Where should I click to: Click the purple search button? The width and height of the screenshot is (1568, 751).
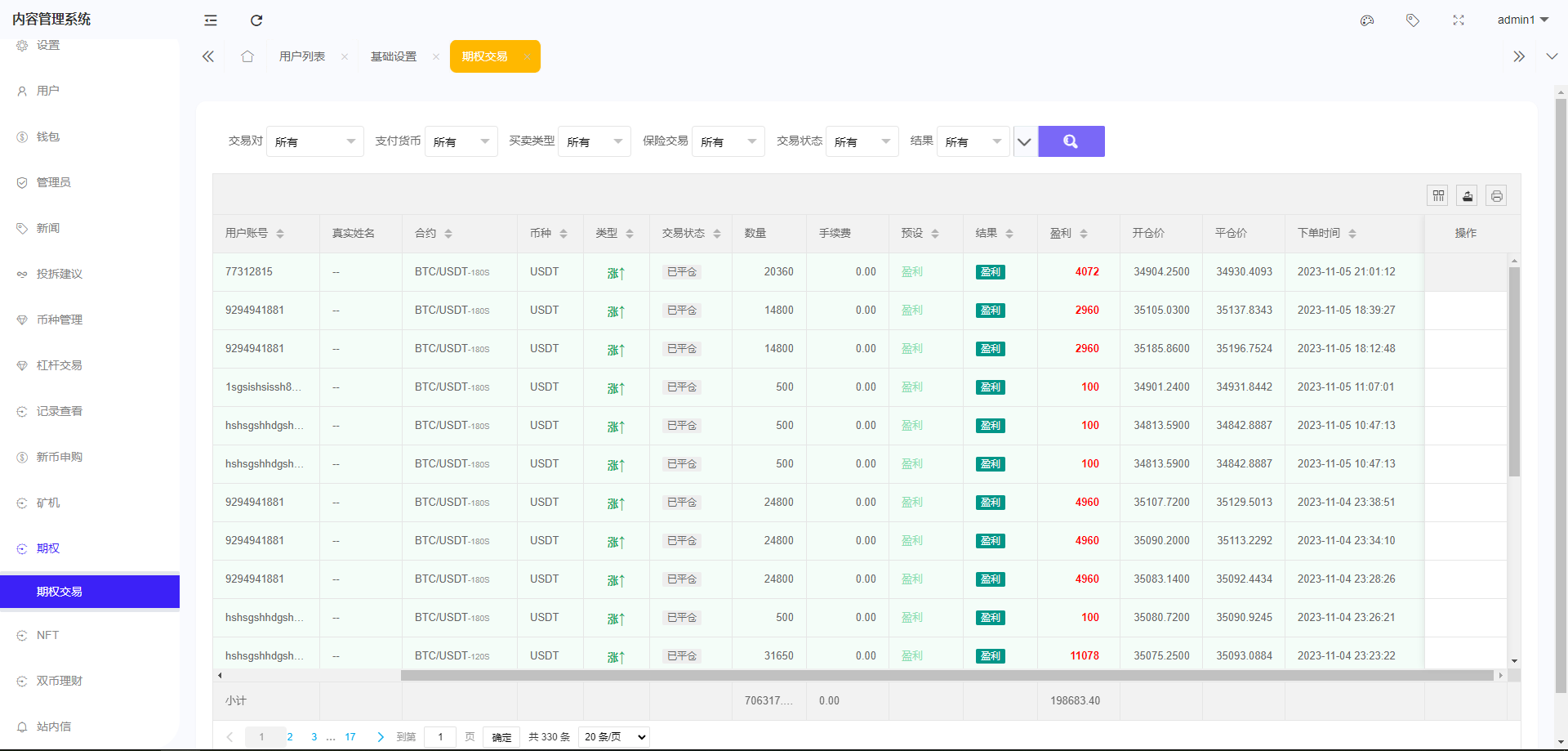click(1071, 141)
